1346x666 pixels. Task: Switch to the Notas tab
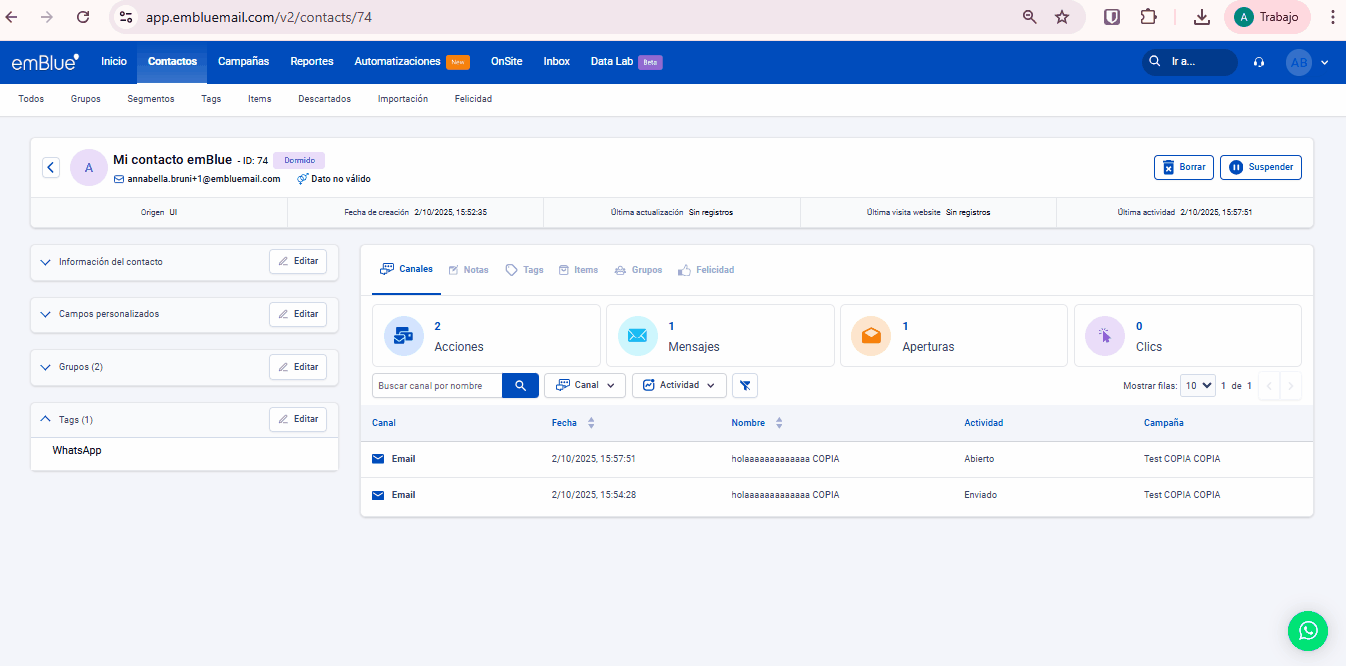tap(468, 270)
